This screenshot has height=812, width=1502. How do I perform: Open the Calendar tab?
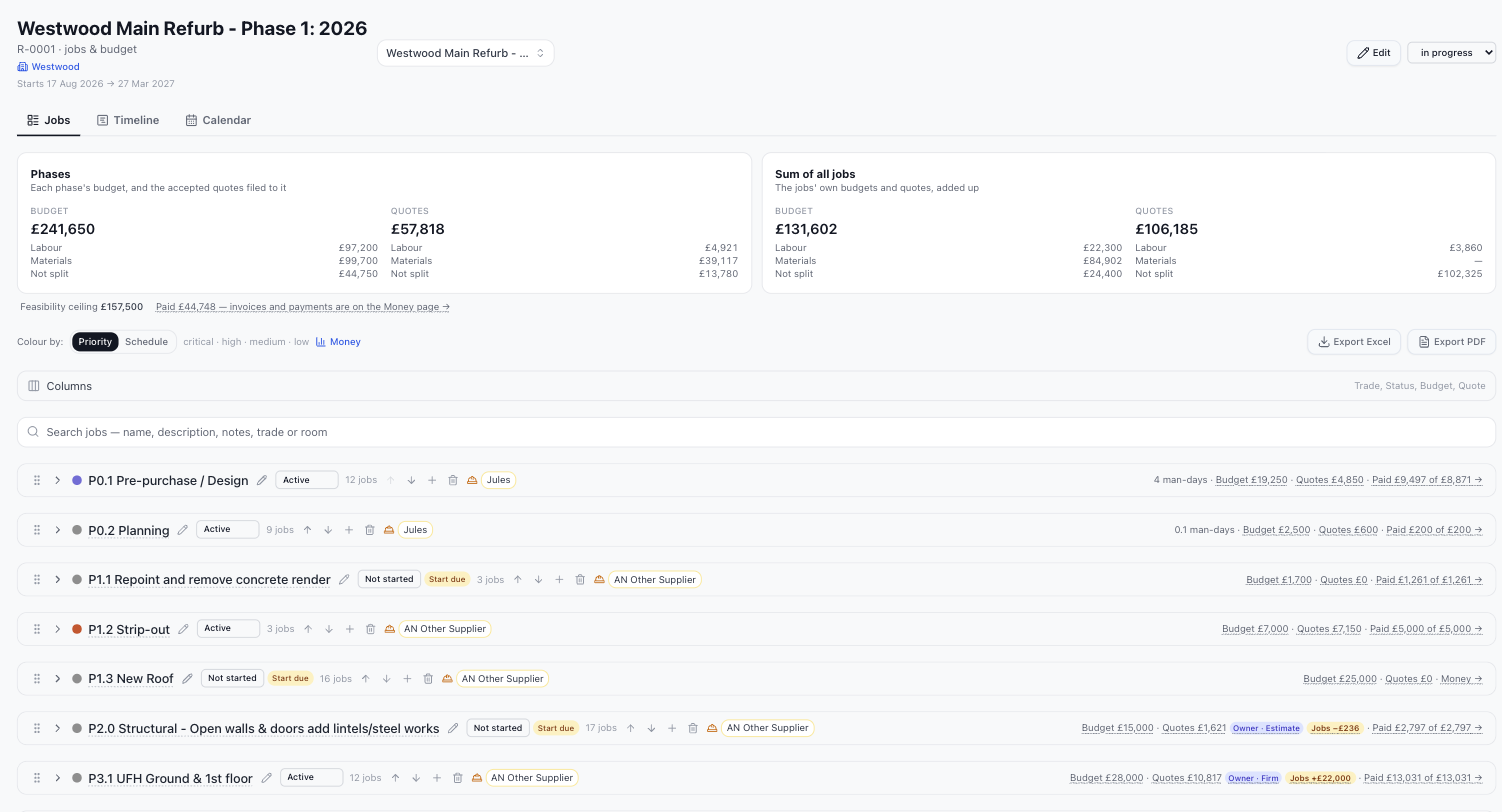click(x=218, y=120)
